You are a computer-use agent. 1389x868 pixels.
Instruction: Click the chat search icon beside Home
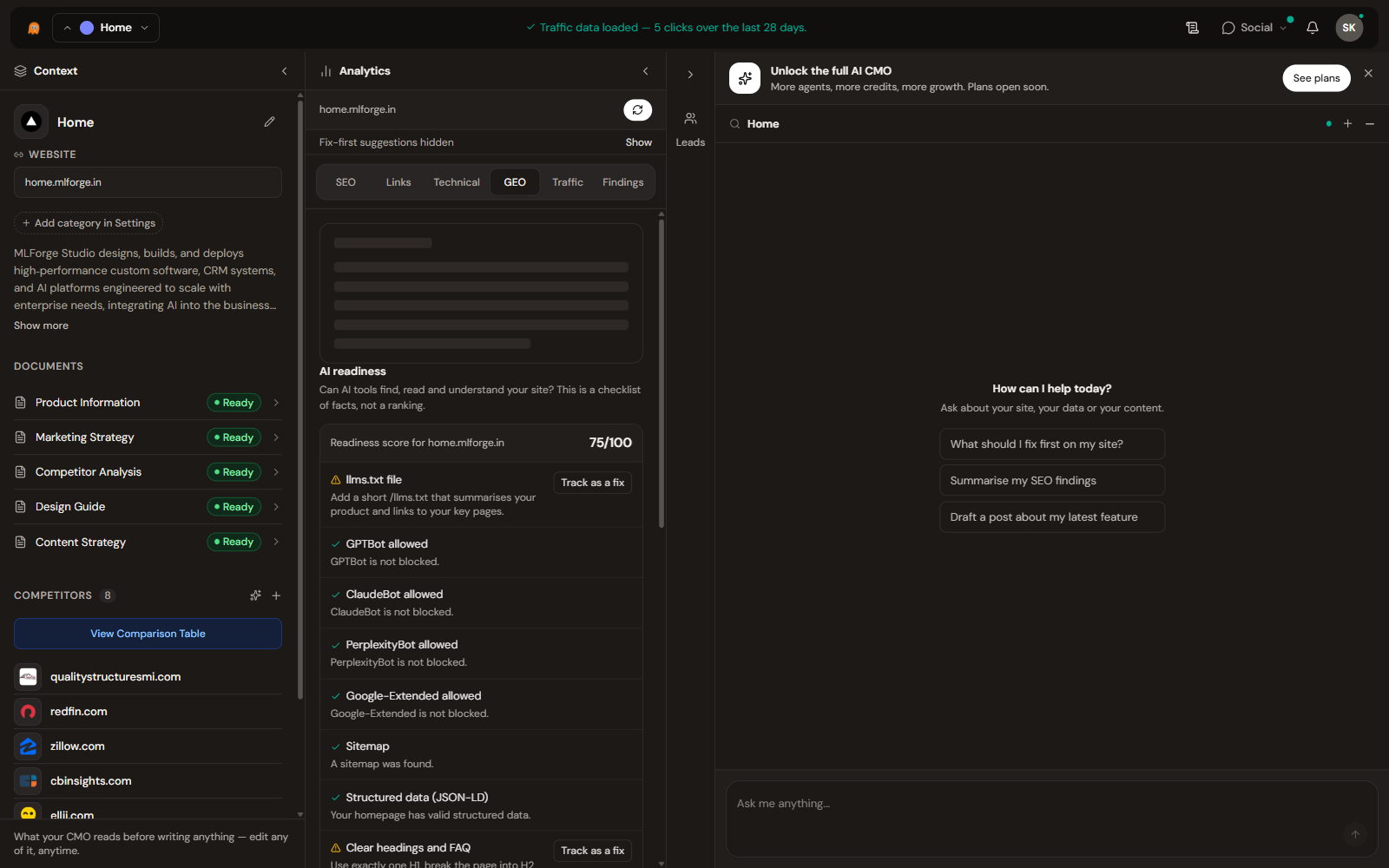[734, 124]
